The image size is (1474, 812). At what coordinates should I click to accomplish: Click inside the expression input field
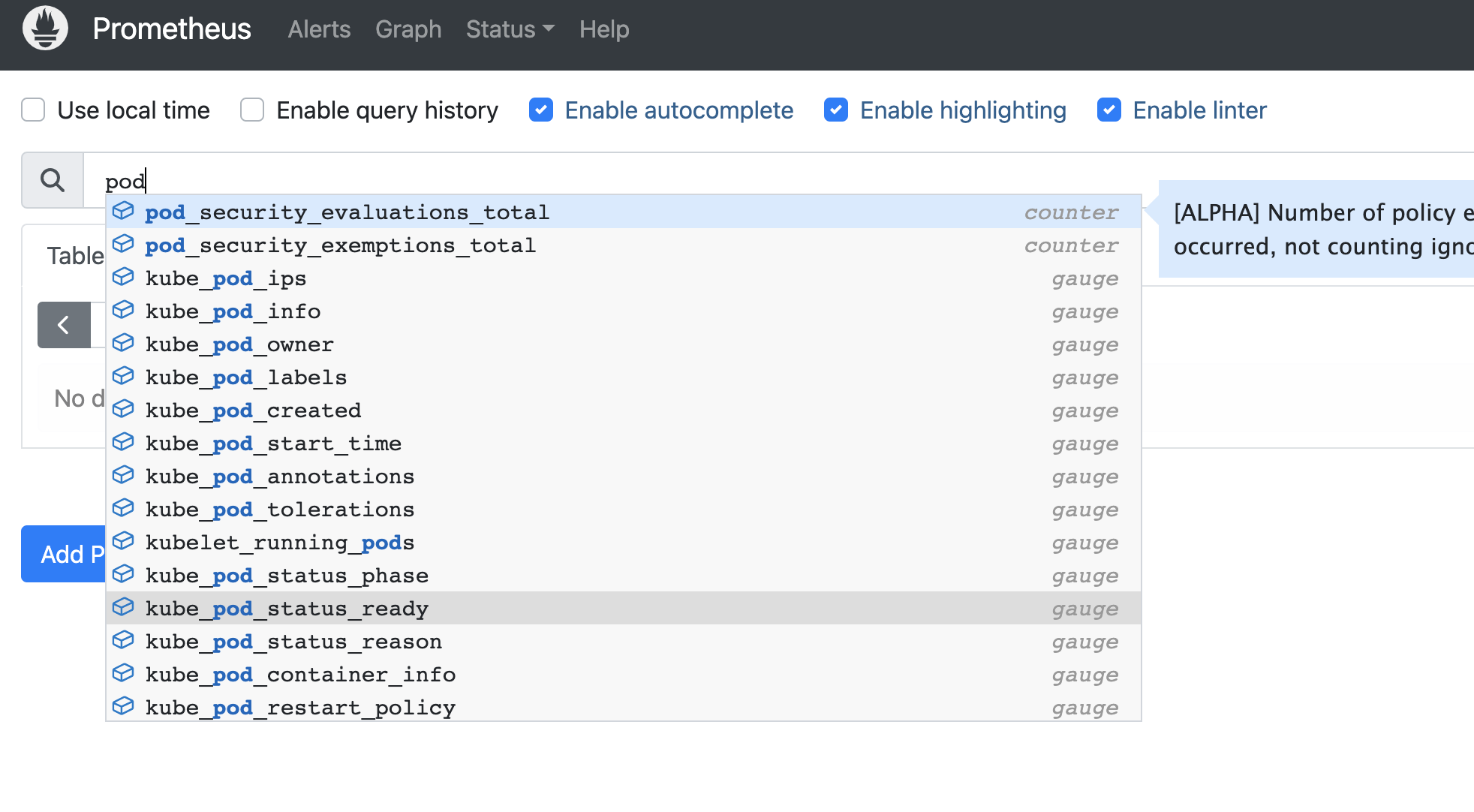778,180
